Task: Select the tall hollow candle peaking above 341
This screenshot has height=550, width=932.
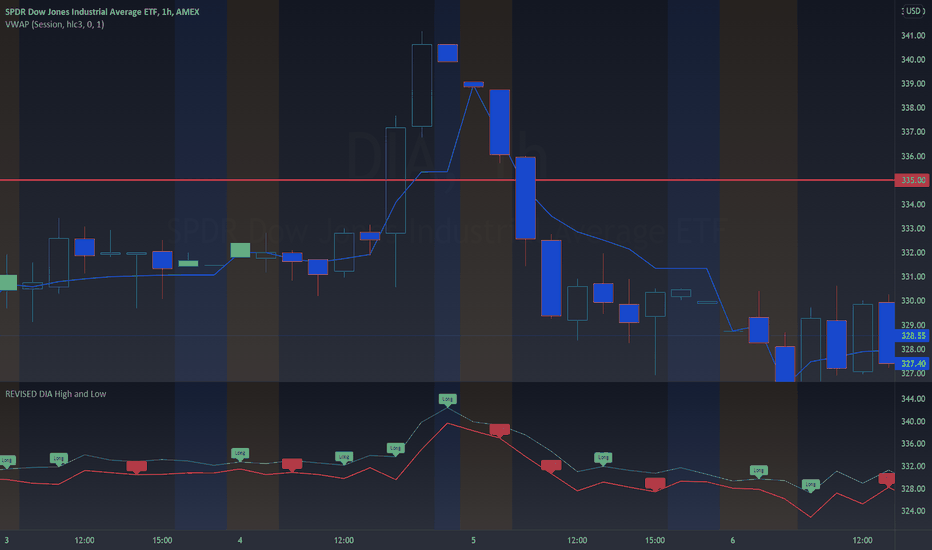Action: [x=422, y=85]
